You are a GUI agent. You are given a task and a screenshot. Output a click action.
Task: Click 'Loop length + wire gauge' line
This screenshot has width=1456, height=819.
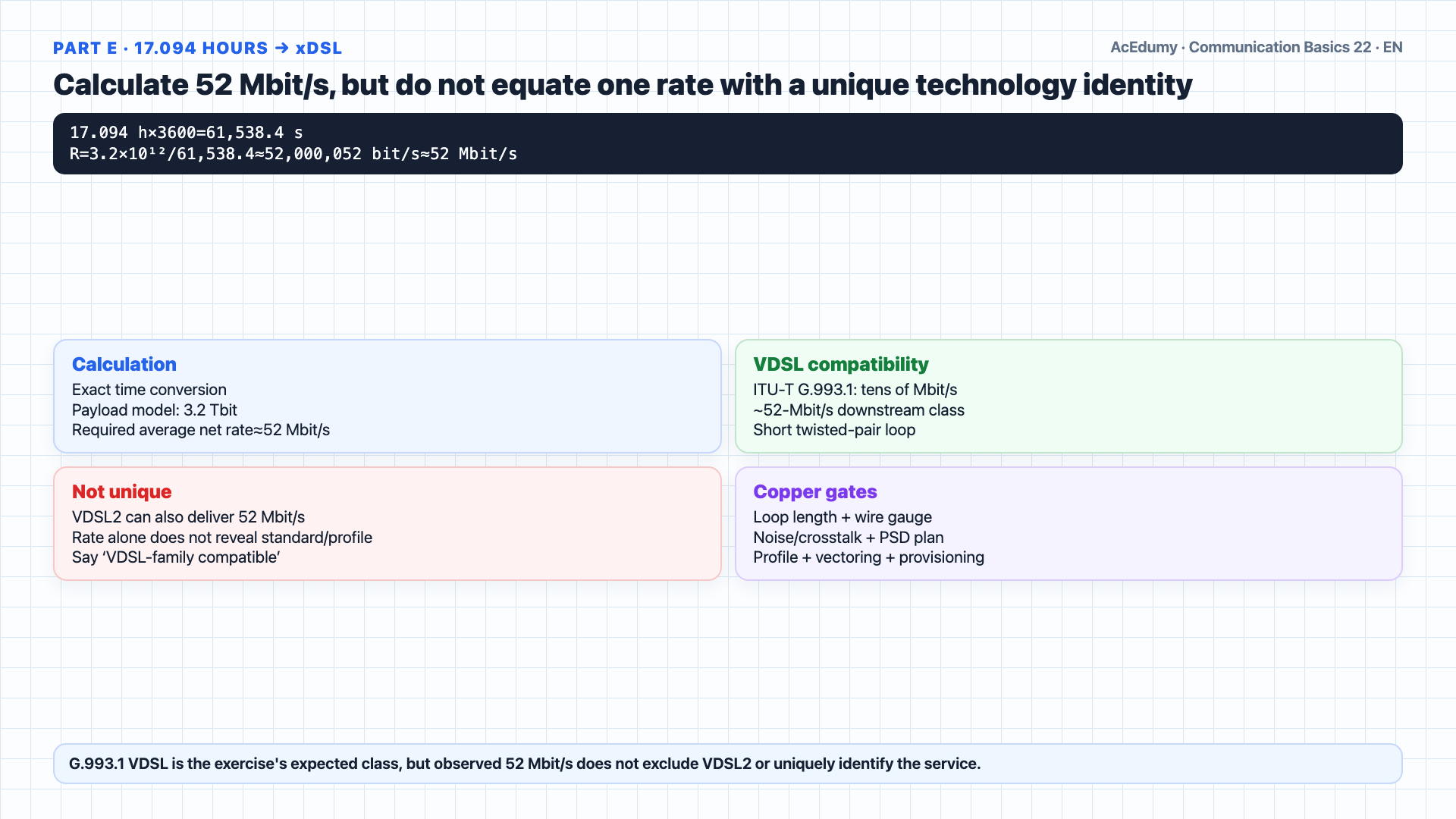(843, 517)
